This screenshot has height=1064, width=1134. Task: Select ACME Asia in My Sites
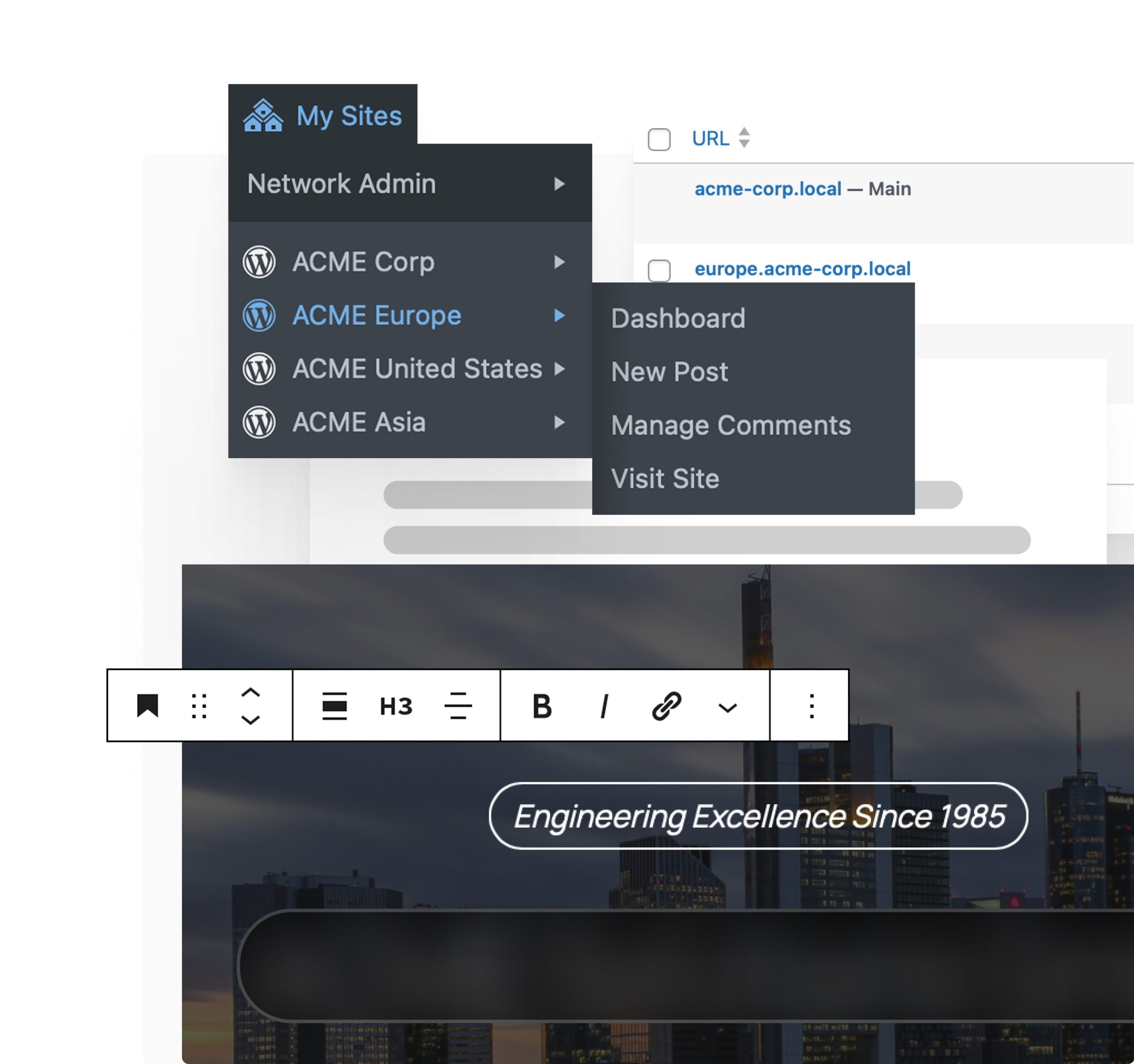[x=410, y=422]
